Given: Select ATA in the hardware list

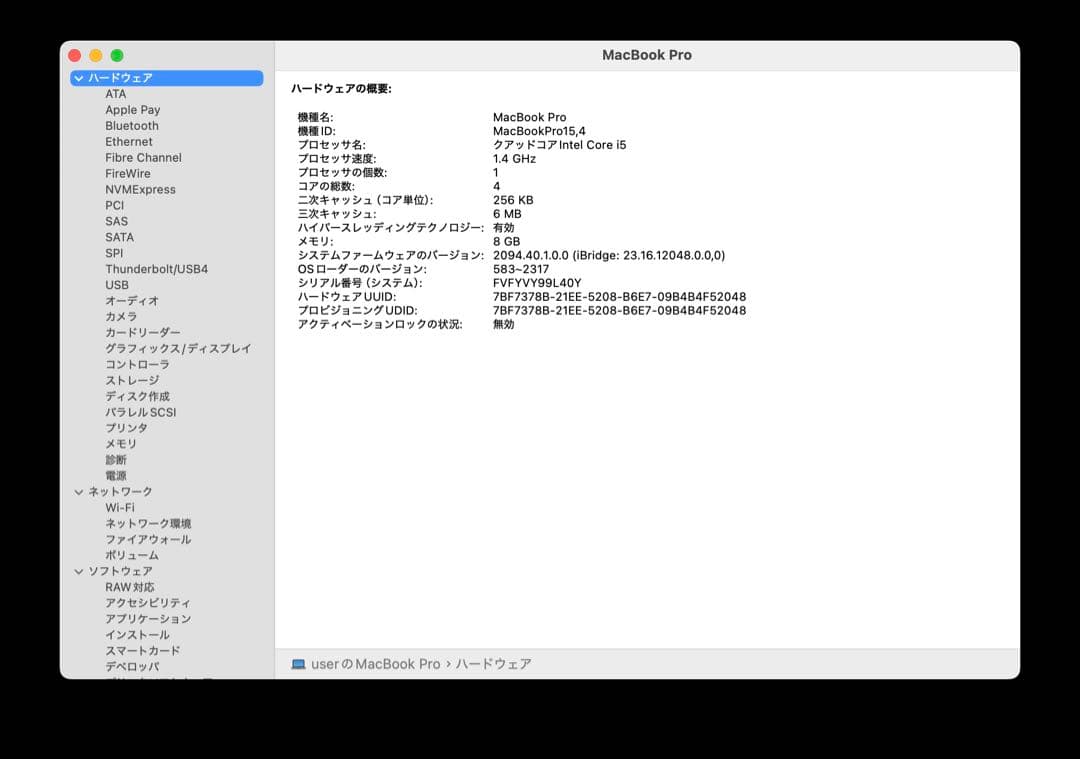Looking at the screenshot, I should pyautogui.click(x=115, y=93).
